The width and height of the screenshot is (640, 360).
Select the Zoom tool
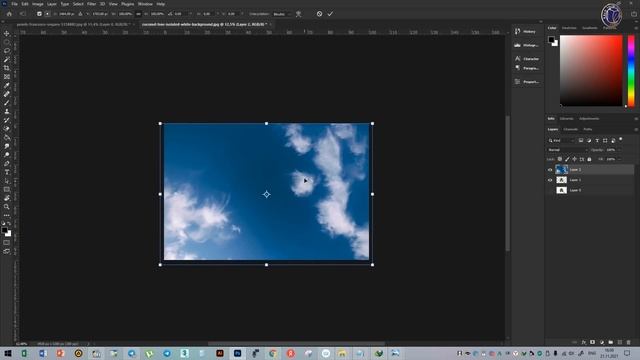(x=7, y=207)
